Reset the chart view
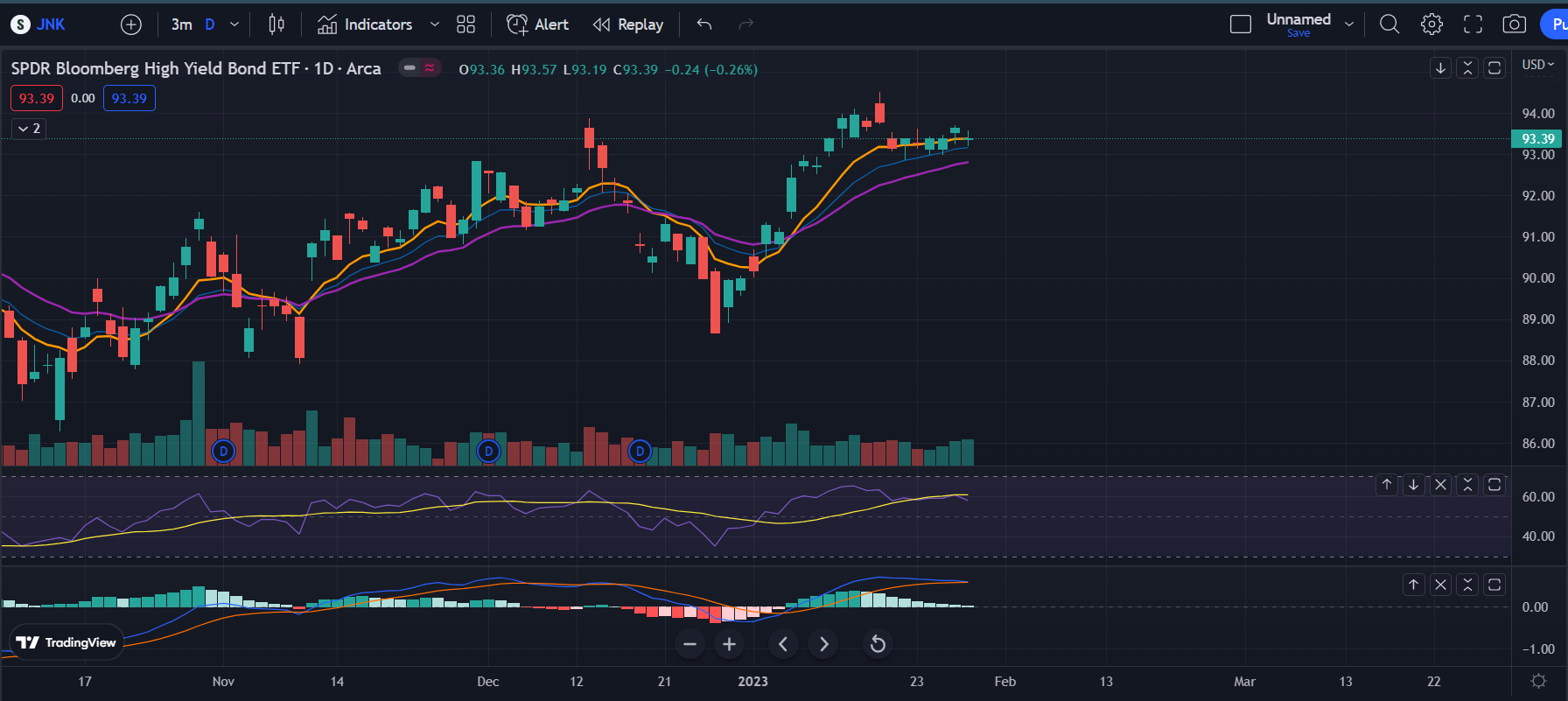 pos(878,645)
